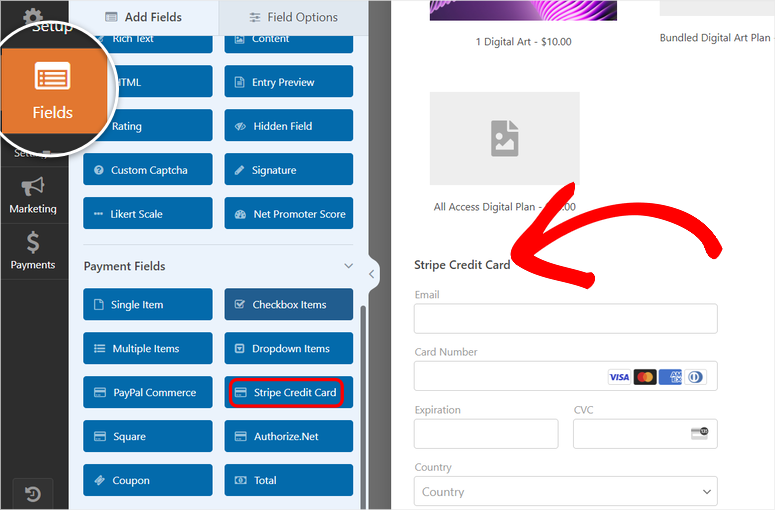Add a Dropdown Items payment field

pyautogui.click(x=289, y=348)
